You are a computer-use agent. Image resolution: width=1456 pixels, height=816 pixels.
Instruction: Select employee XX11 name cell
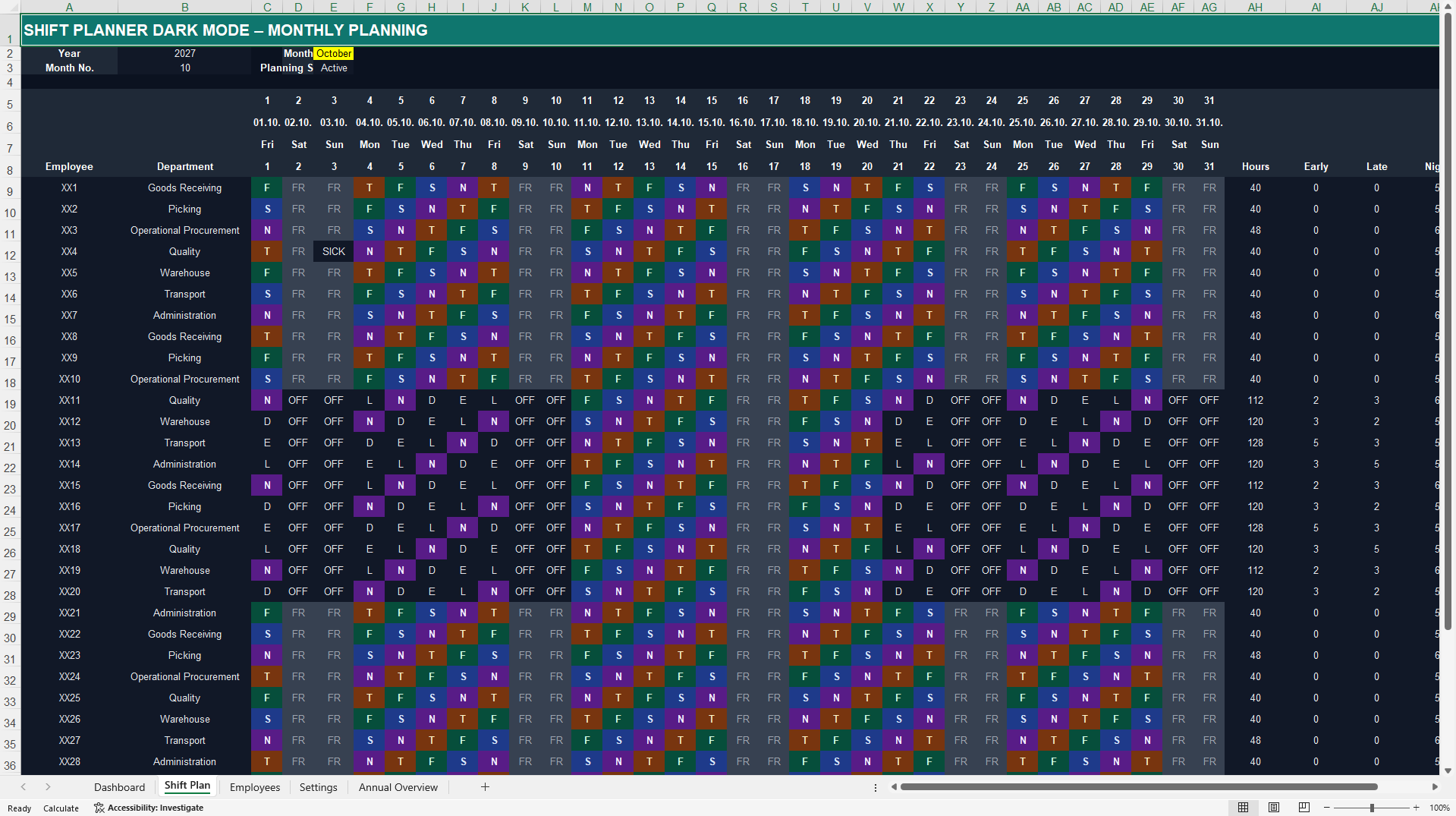coord(69,400)
